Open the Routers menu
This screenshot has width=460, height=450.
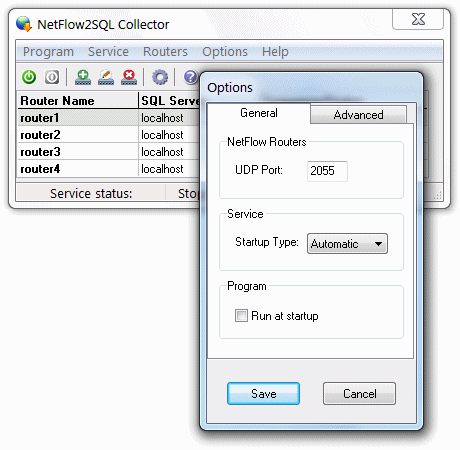tap(165, 52)
